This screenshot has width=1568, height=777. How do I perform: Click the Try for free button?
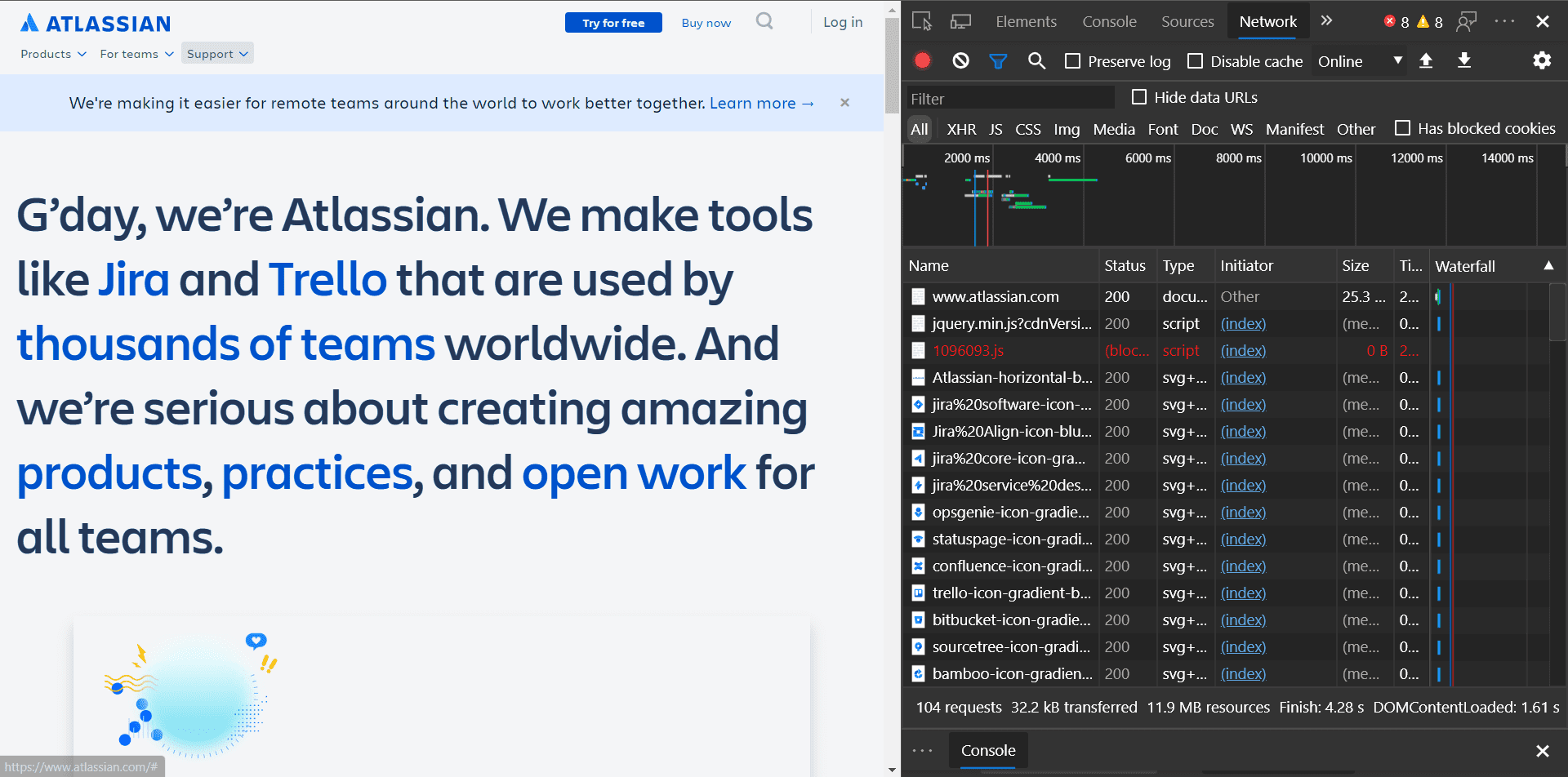pos(613,23)
